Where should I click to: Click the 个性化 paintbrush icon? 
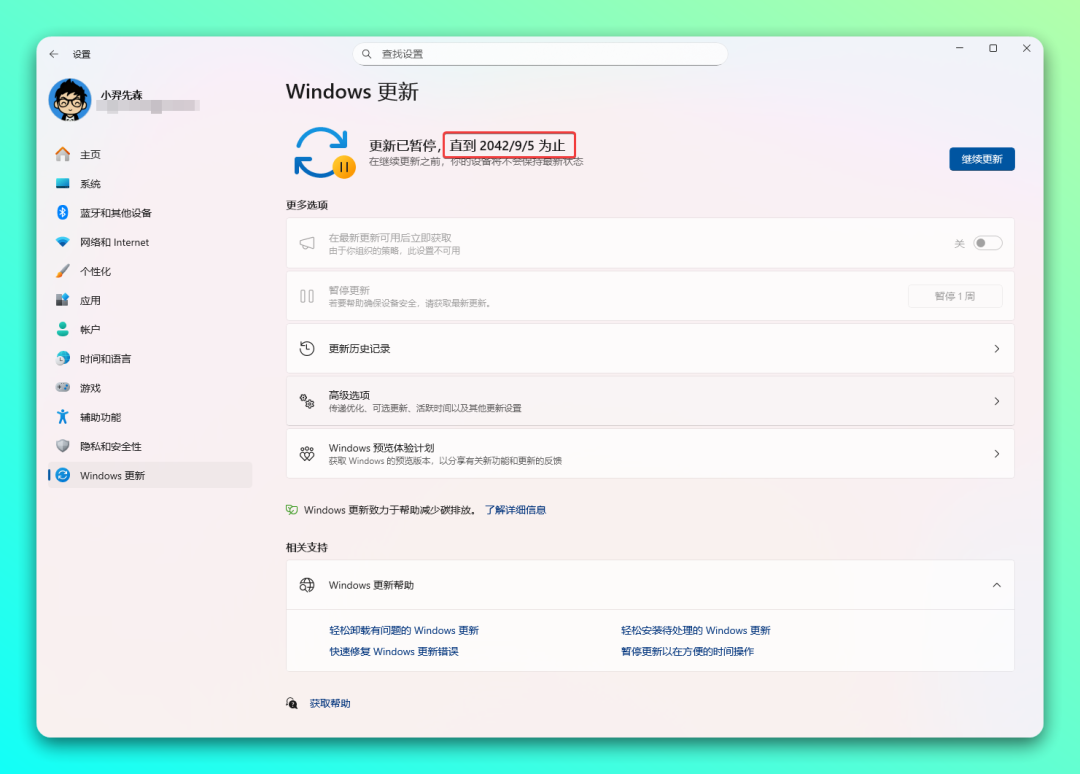(63, 271)
